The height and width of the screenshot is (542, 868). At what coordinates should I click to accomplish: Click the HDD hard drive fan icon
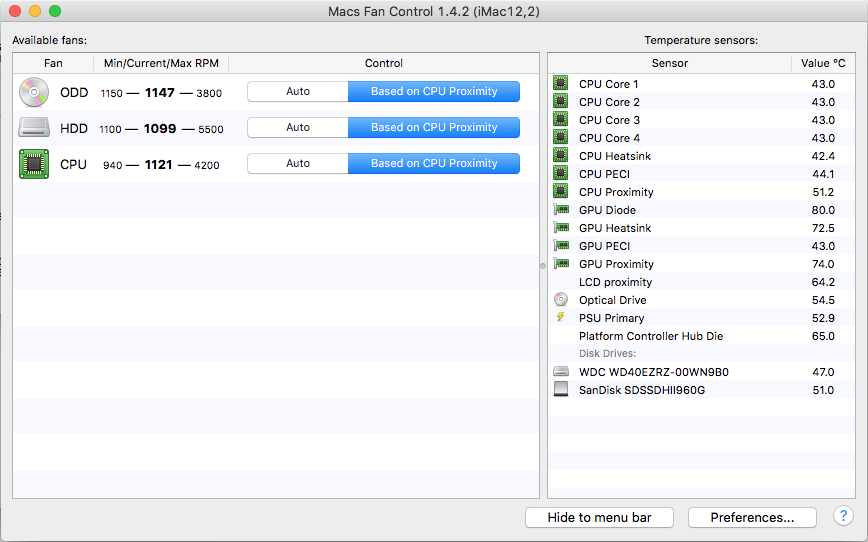34,128
